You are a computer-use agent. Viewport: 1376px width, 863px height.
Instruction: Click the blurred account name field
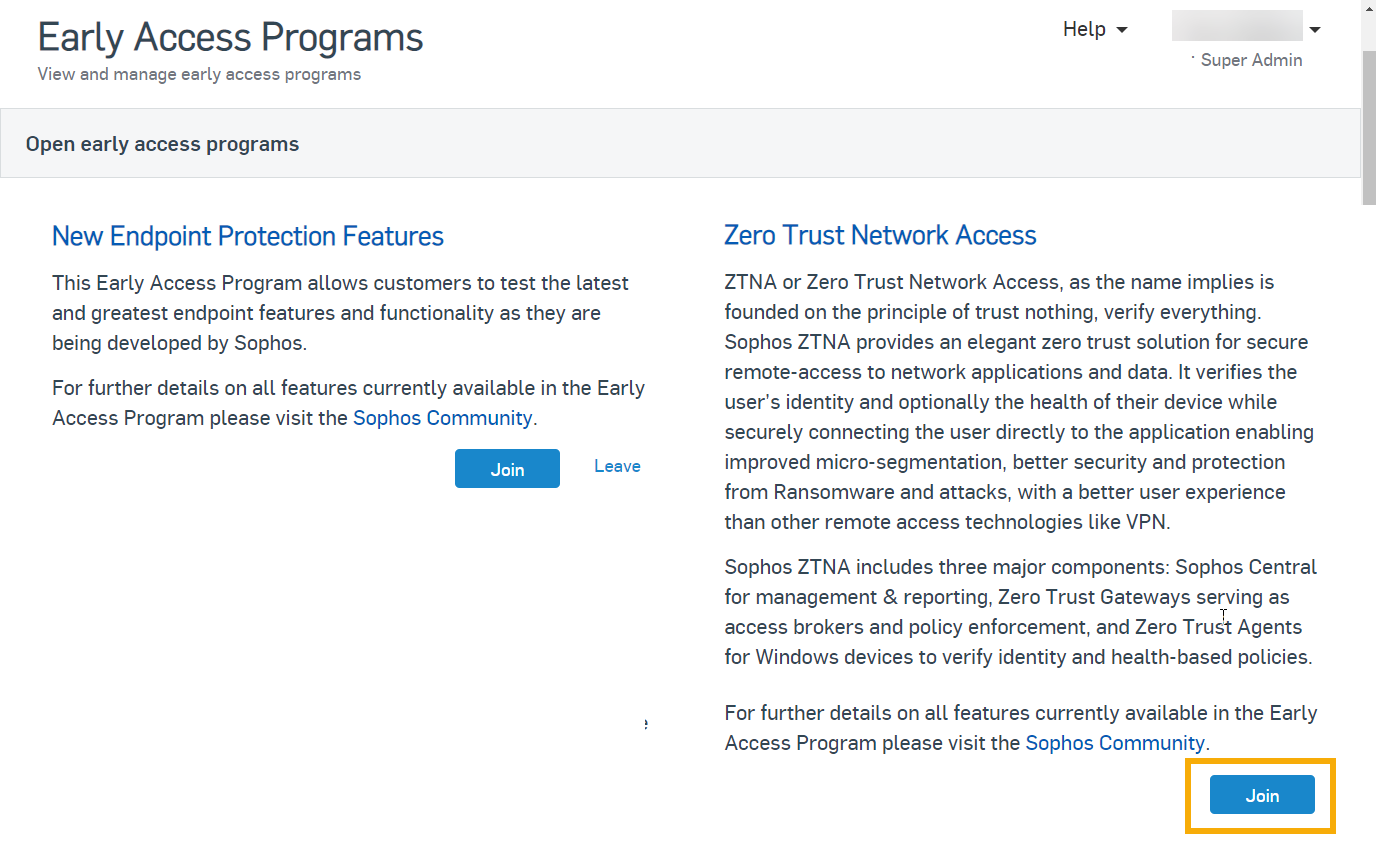point(1236,26)
